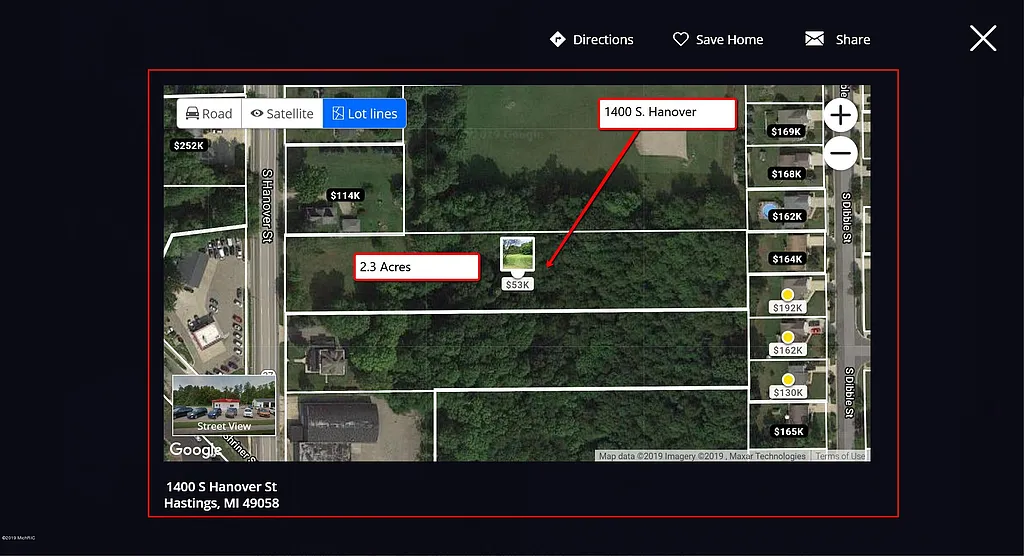Click the Directions arrow icon
The width and height of the screenshot is (1024, 556).
558,39
